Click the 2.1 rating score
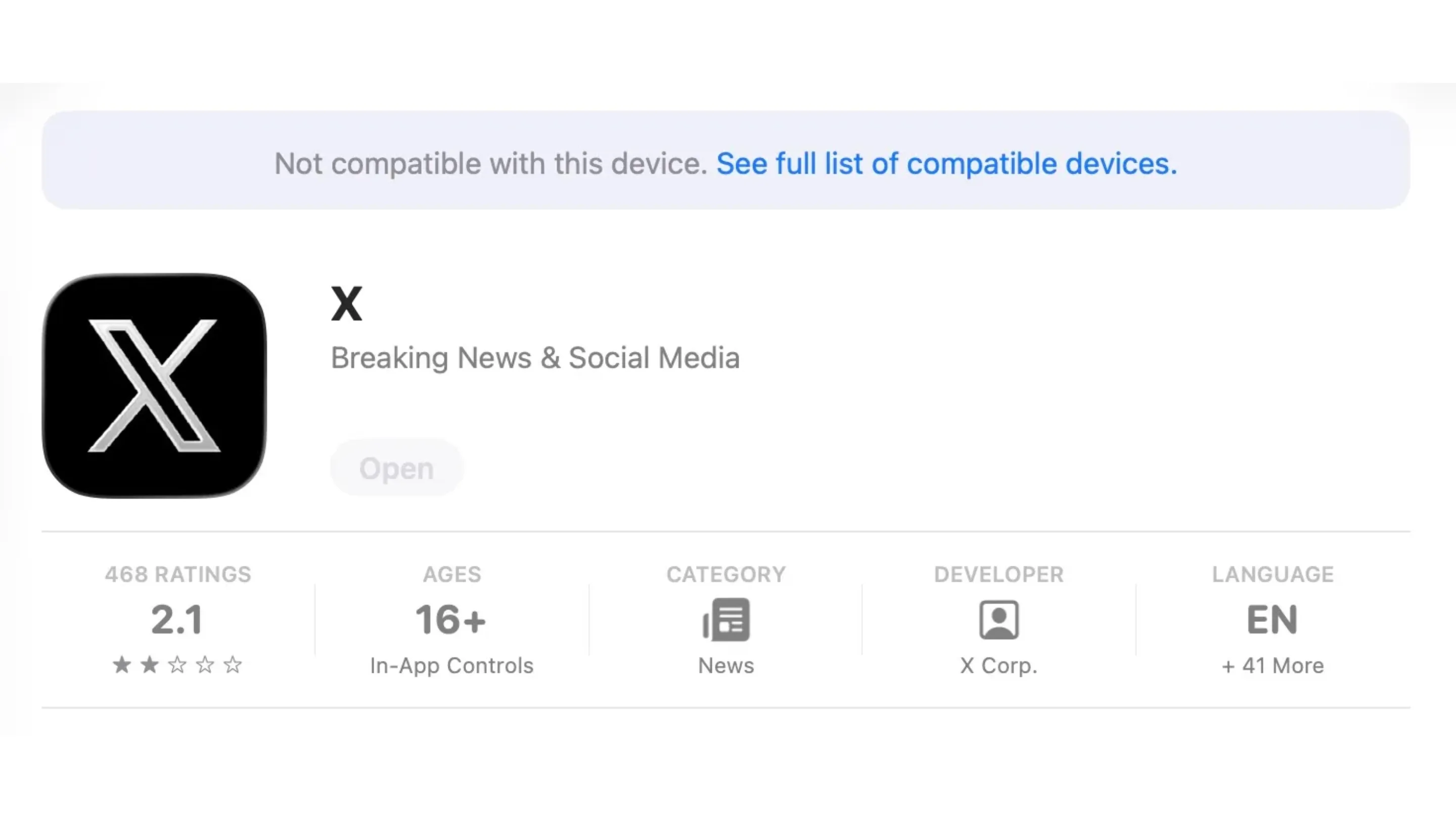 click(x=177, y=619)
